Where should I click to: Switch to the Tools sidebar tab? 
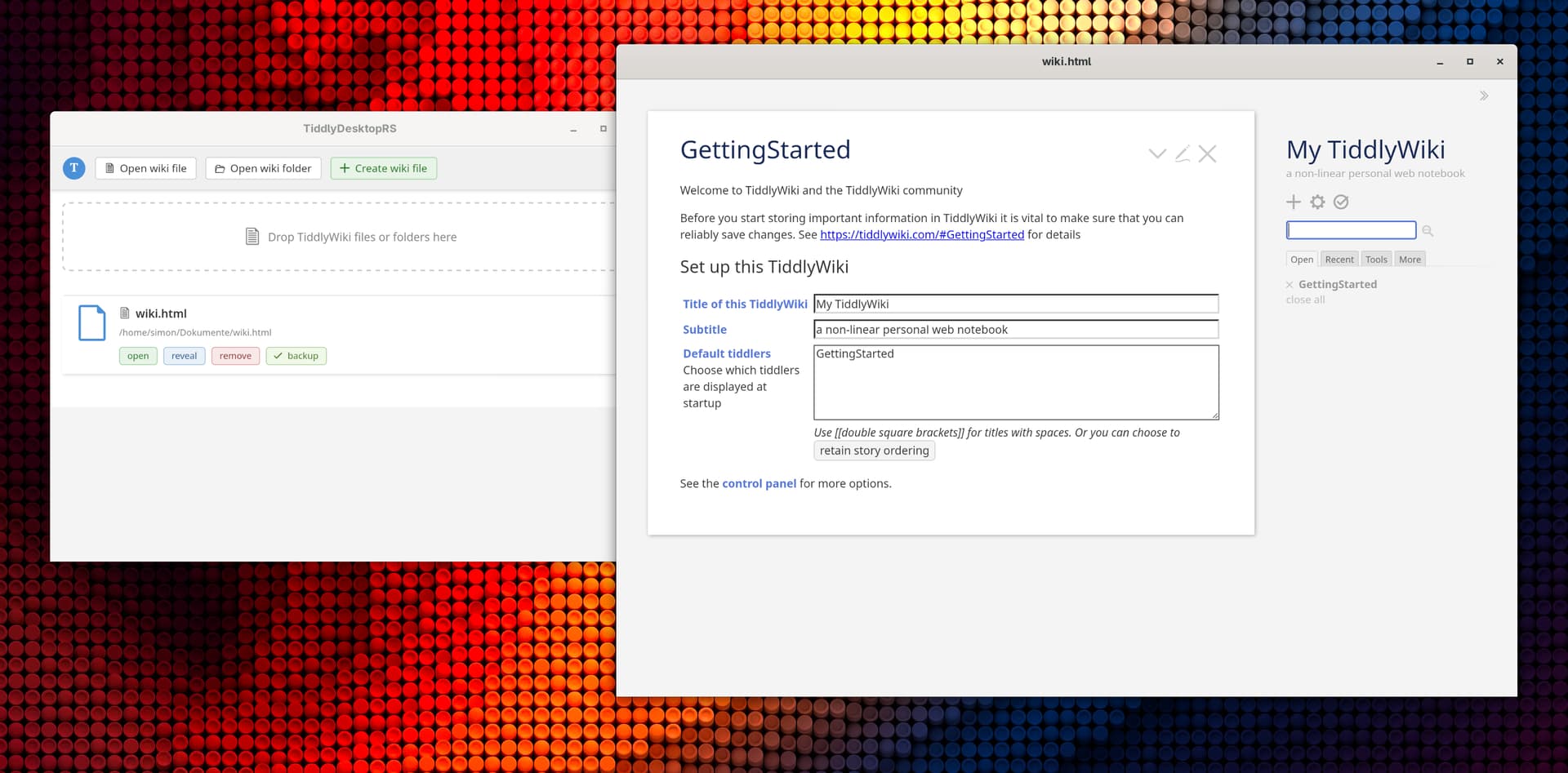pos(1376,260)
